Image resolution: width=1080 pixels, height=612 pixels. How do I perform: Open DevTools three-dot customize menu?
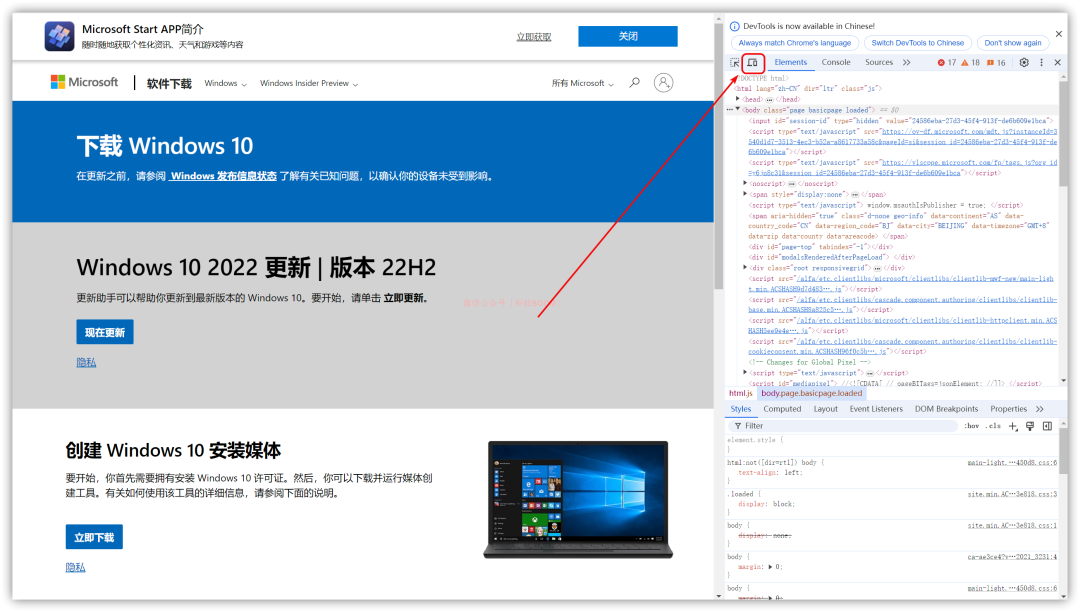click(x=1041, y=63)
